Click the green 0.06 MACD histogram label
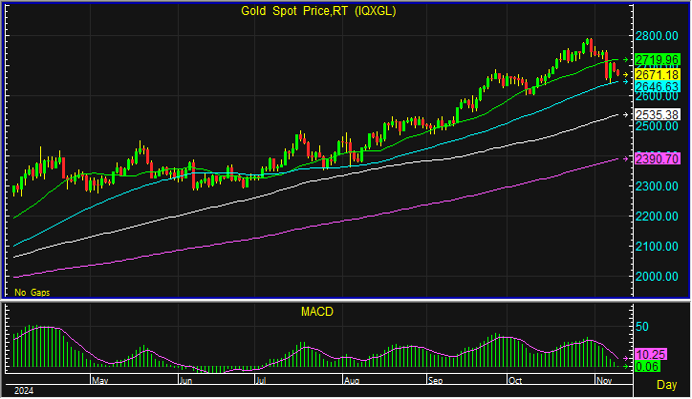The width and height of the screenshot is (692, 399). click(x=648, y=366)
